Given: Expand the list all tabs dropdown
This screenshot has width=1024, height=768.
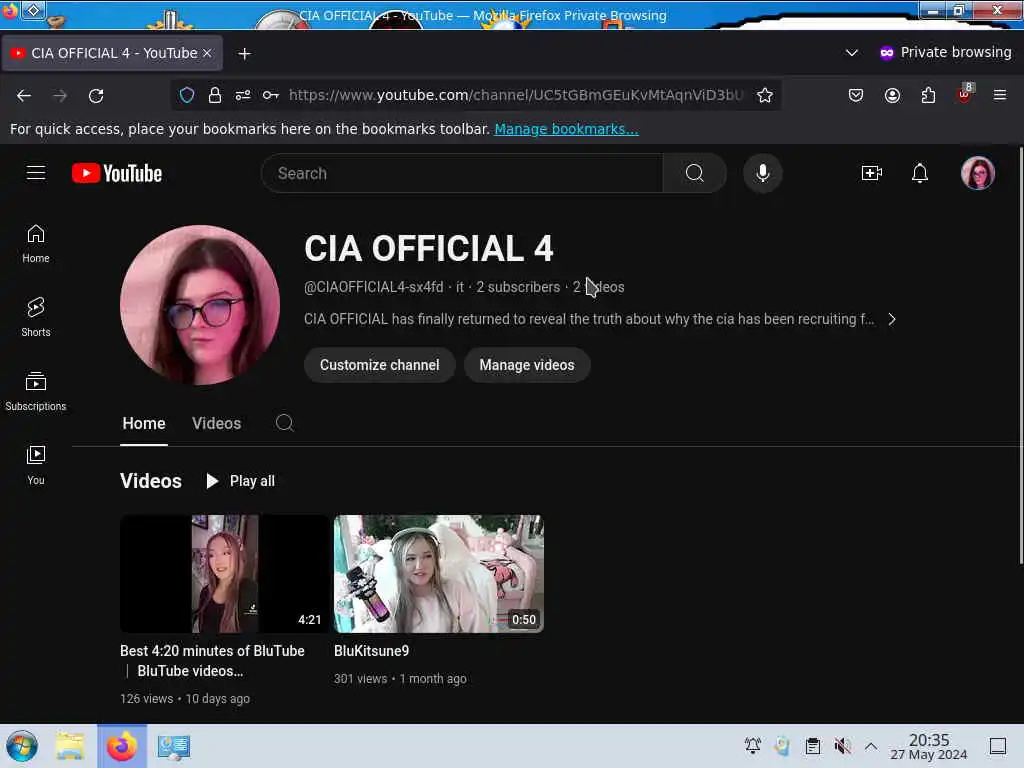Looking at the screenshot, I should [x=852, y=52].
